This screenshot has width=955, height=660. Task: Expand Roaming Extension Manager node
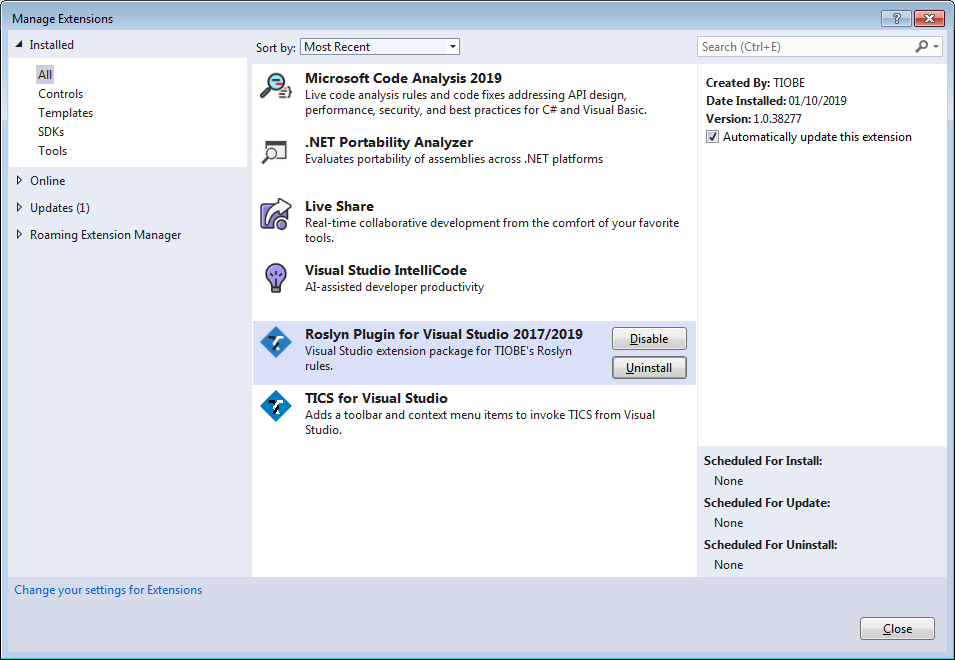[19, 234]
